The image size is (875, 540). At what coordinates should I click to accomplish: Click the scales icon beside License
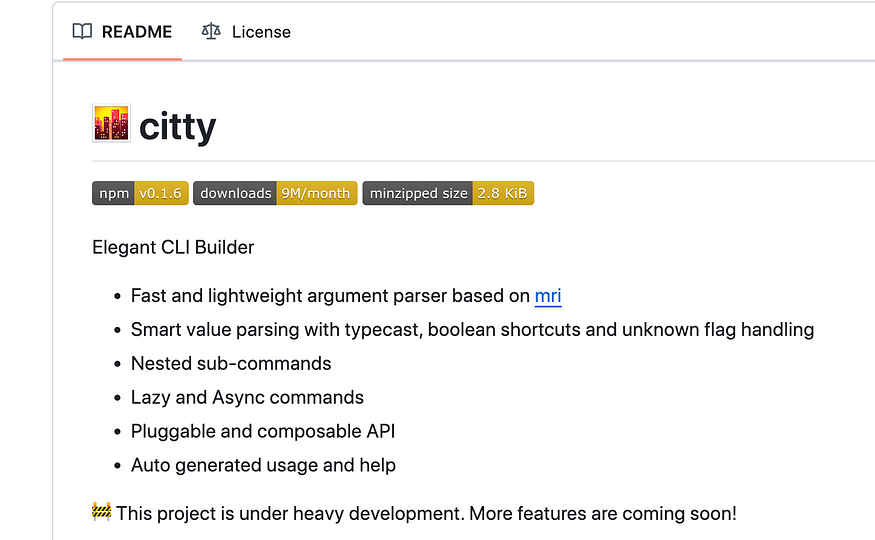[x=211, y=31]
